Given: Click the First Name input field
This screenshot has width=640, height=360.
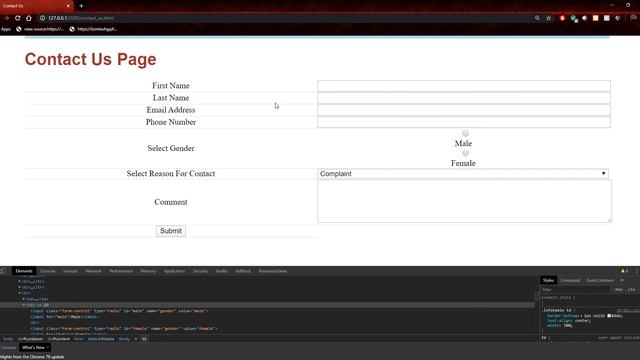Looking at the screenshot, I should click(464, 86).
